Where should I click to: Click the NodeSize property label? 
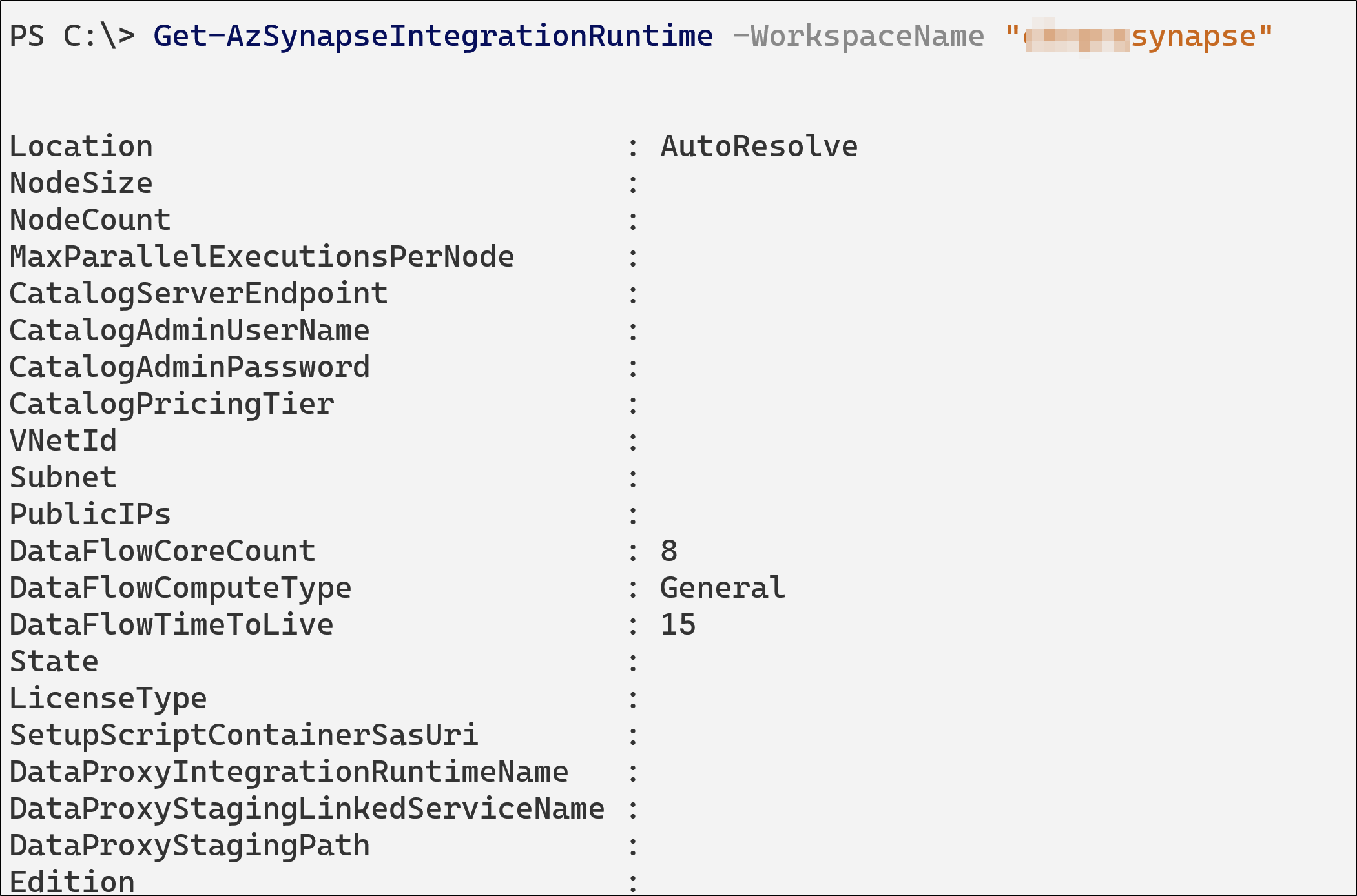[81, 183]
